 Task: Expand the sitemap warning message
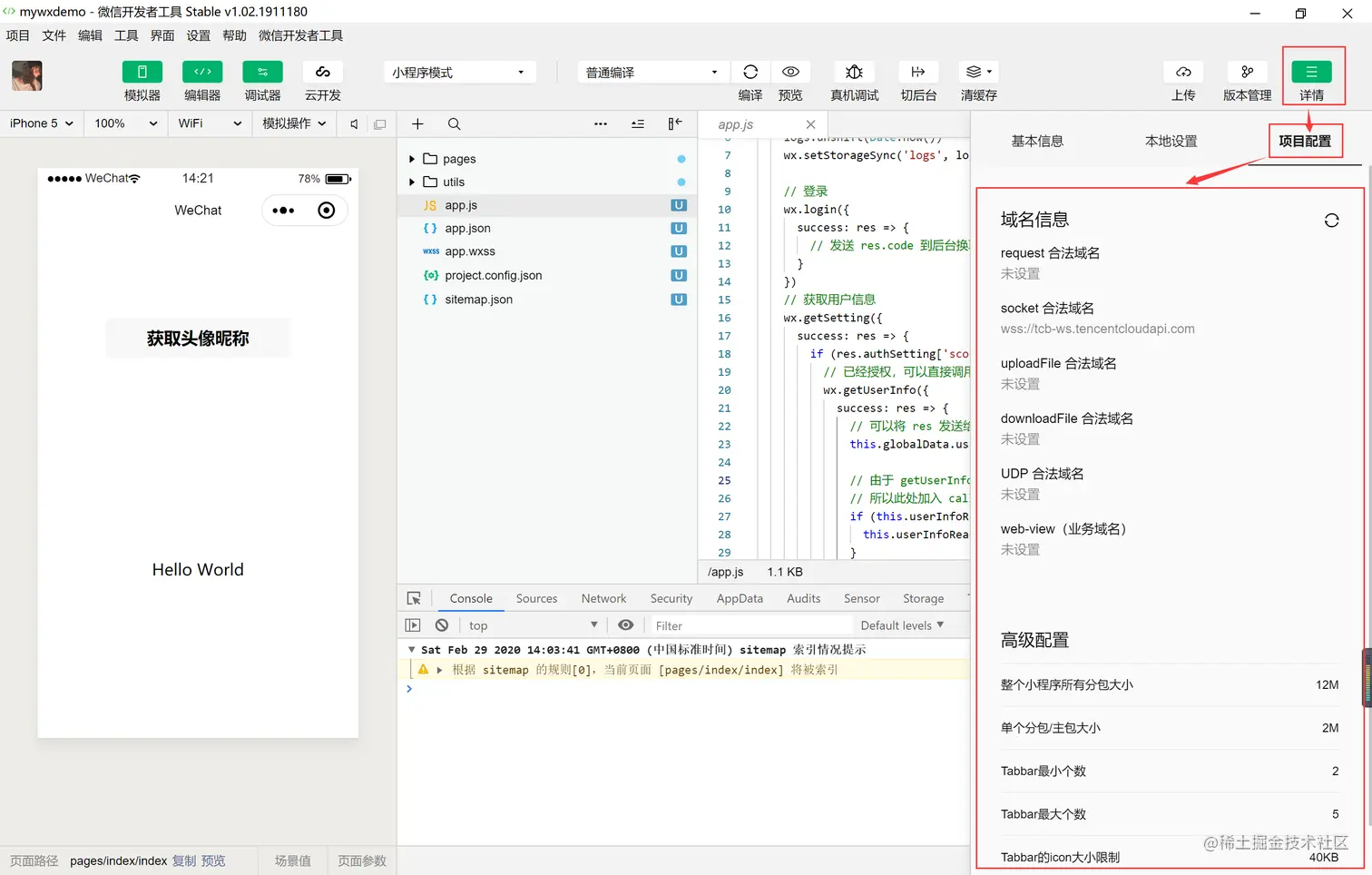439,670
